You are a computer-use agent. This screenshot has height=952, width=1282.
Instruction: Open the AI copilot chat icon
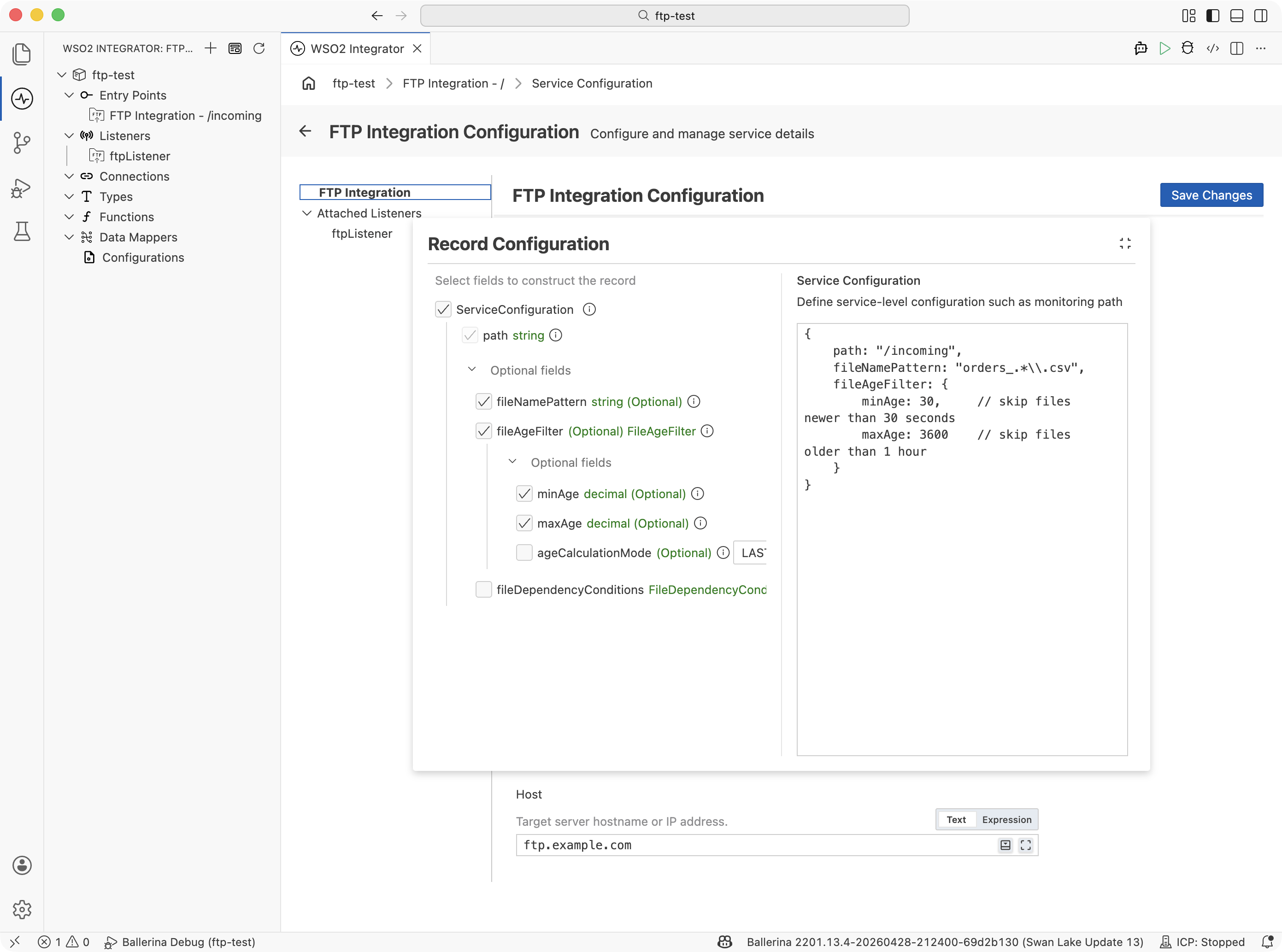tap(1140, 48)
